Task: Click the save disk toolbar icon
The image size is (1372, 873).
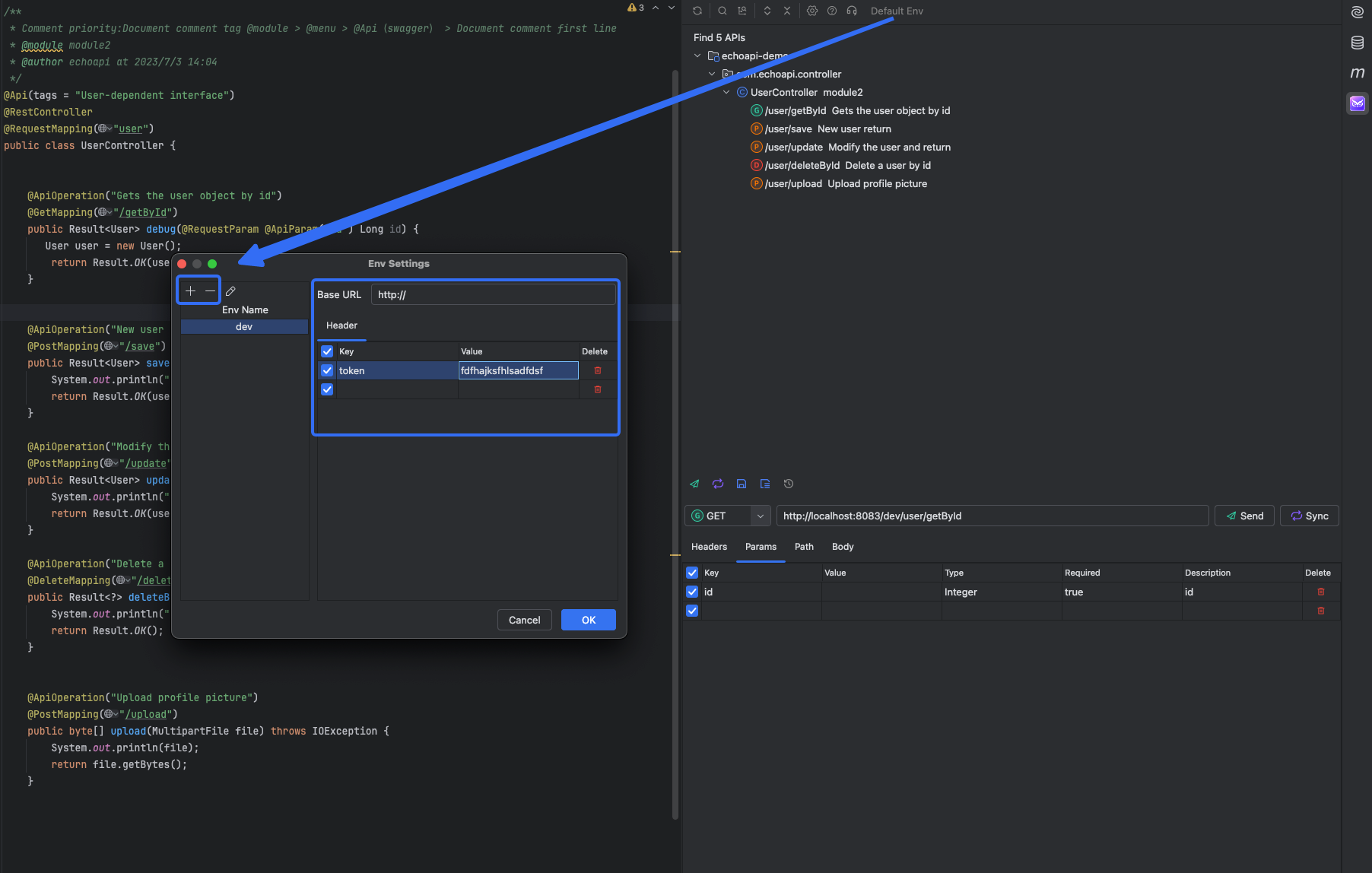Action: coord(742,484)
